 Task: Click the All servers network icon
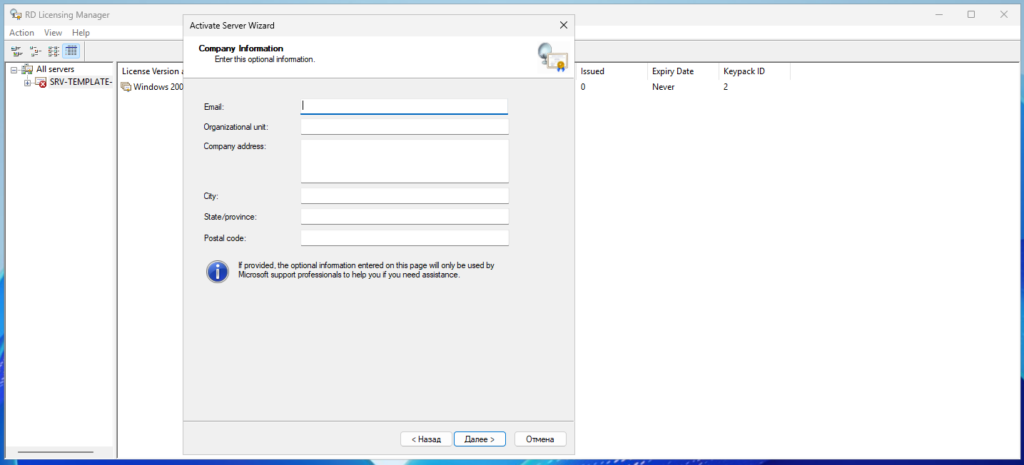click(x=27, y=69)
